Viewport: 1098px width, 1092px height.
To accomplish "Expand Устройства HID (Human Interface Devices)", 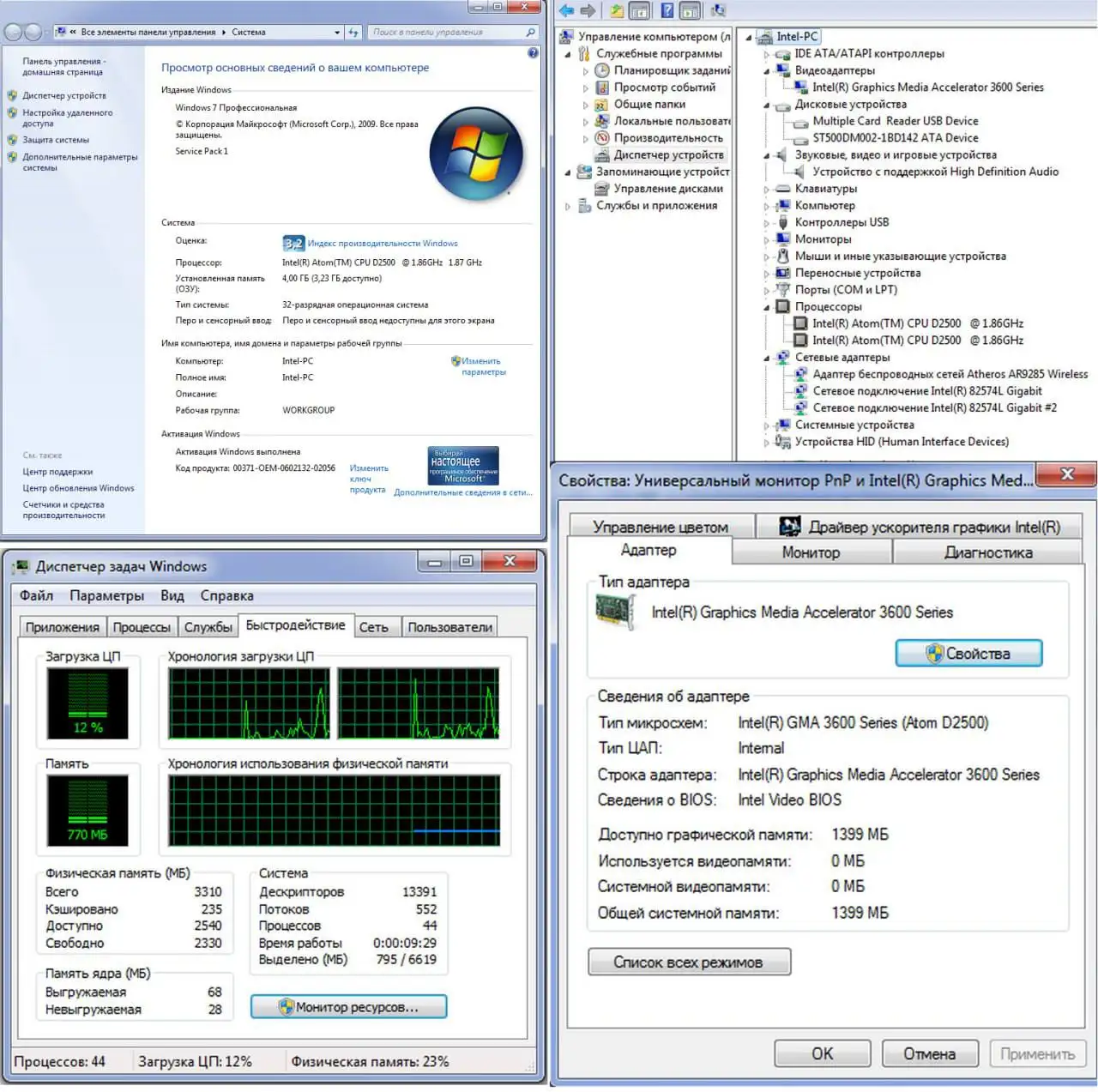I will coord(767,442).
